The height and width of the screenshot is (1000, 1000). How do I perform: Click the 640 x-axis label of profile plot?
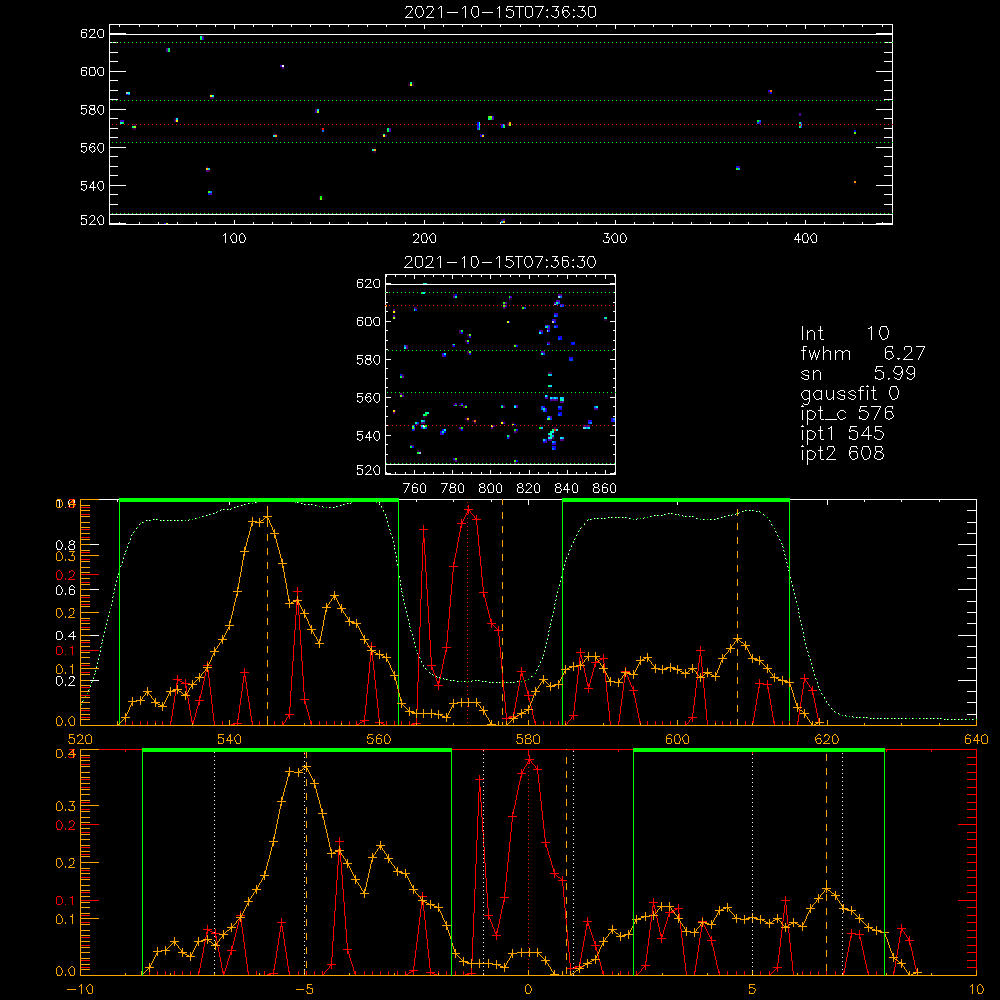(976, 739)
